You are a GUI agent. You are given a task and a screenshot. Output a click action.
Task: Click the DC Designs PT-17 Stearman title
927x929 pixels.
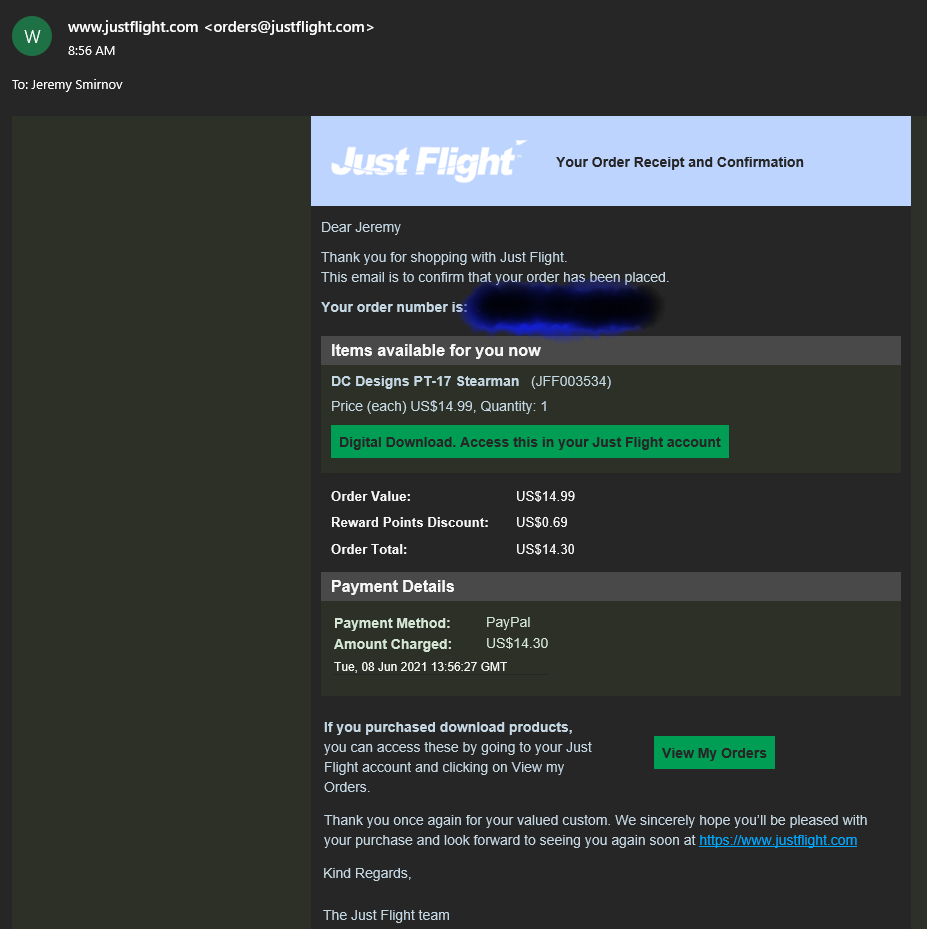pyautogui.click(x=425, y=381)
